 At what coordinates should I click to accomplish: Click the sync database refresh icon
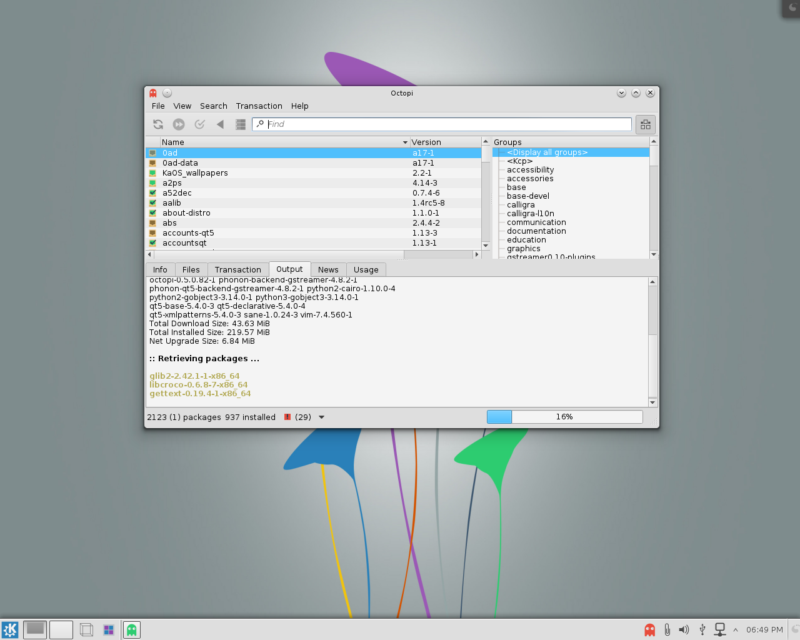pos(158,124)
